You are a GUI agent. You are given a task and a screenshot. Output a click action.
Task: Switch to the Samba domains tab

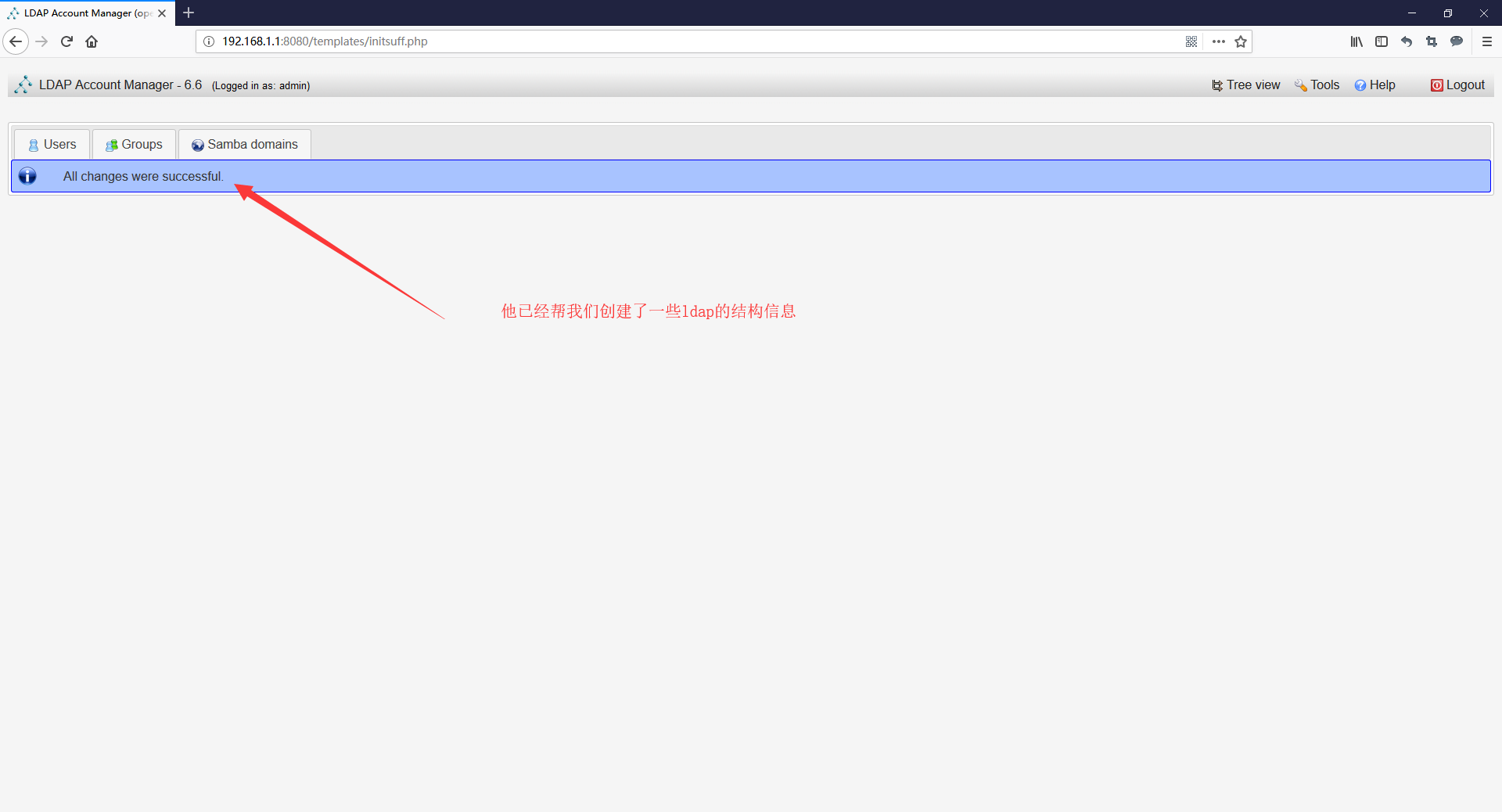[245, 145]
